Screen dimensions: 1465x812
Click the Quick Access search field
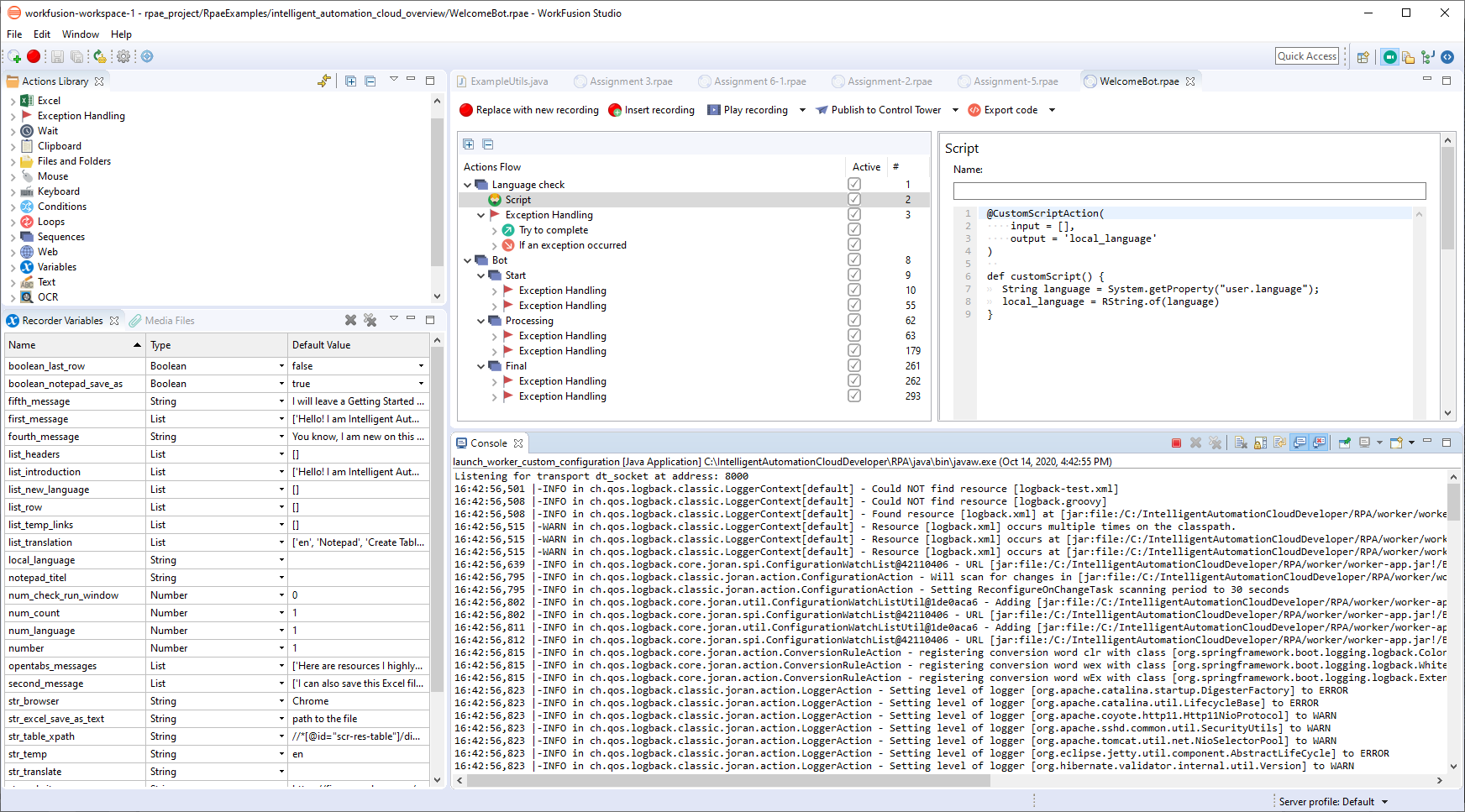click(1307, 56)
